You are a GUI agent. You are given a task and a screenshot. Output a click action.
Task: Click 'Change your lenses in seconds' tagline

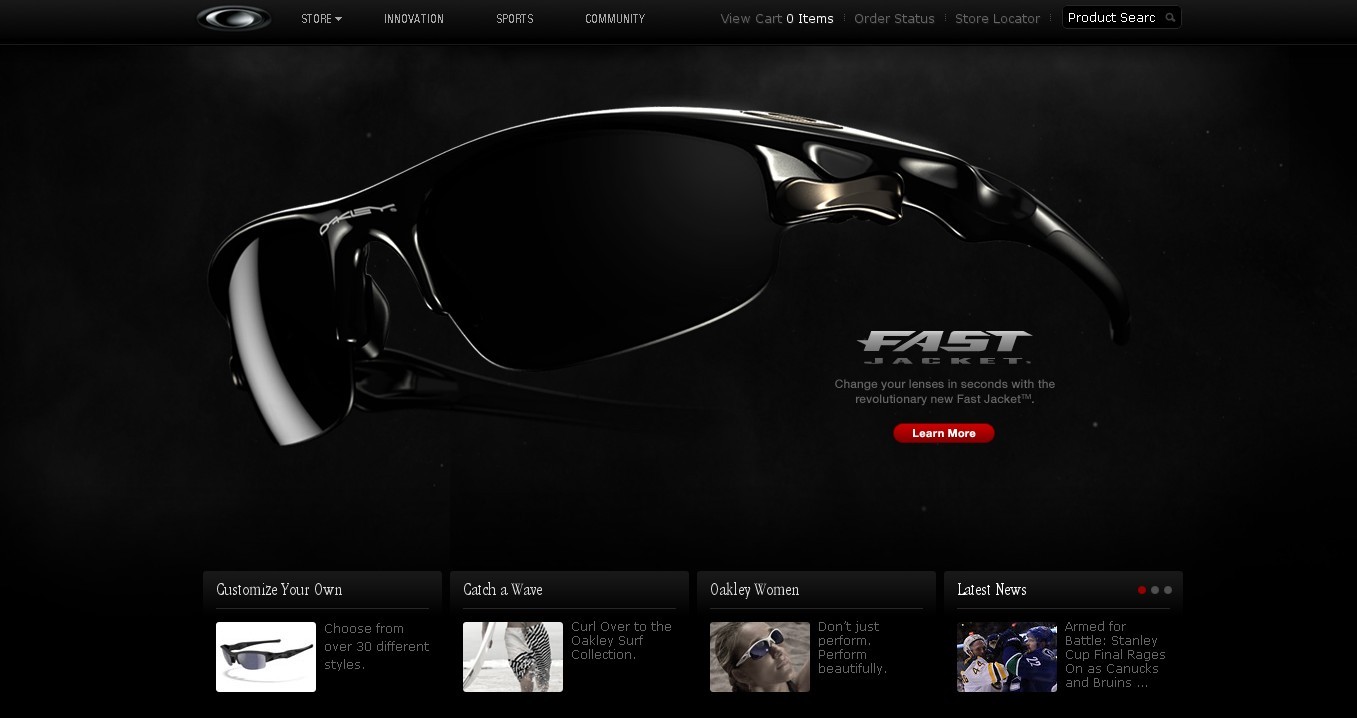click(945, 391)
